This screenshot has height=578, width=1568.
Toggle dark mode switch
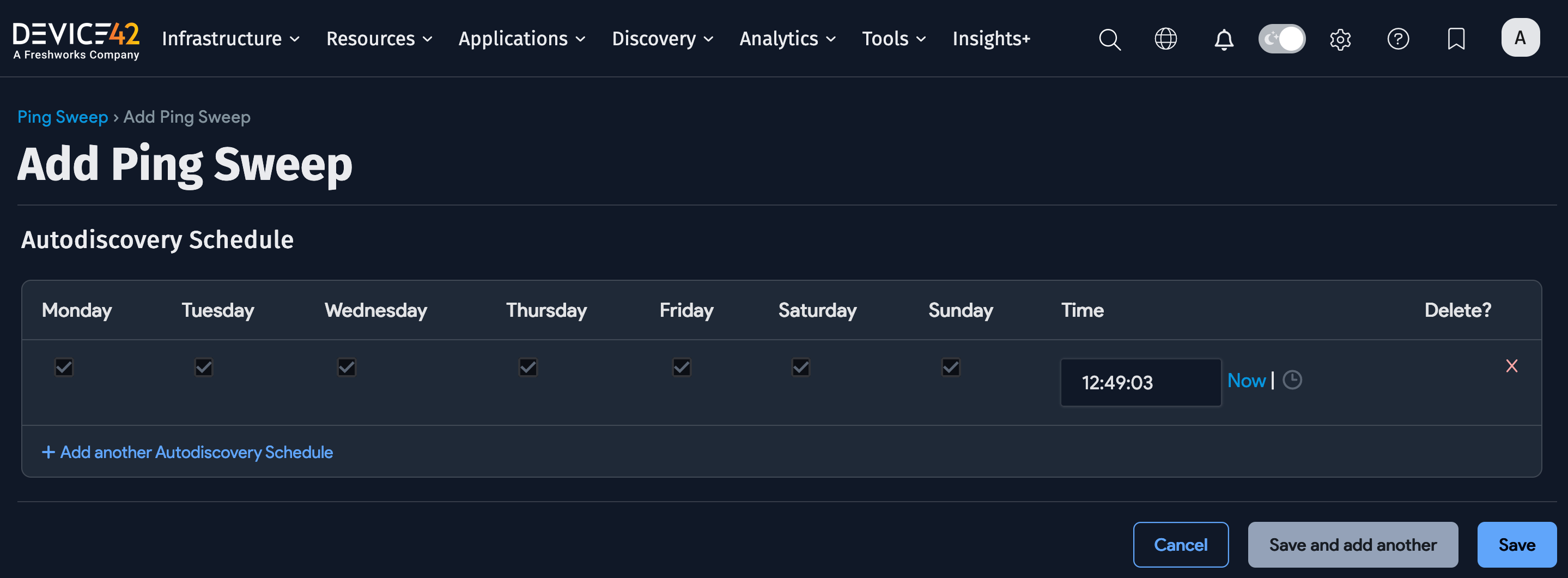[x=1281, y=38]
